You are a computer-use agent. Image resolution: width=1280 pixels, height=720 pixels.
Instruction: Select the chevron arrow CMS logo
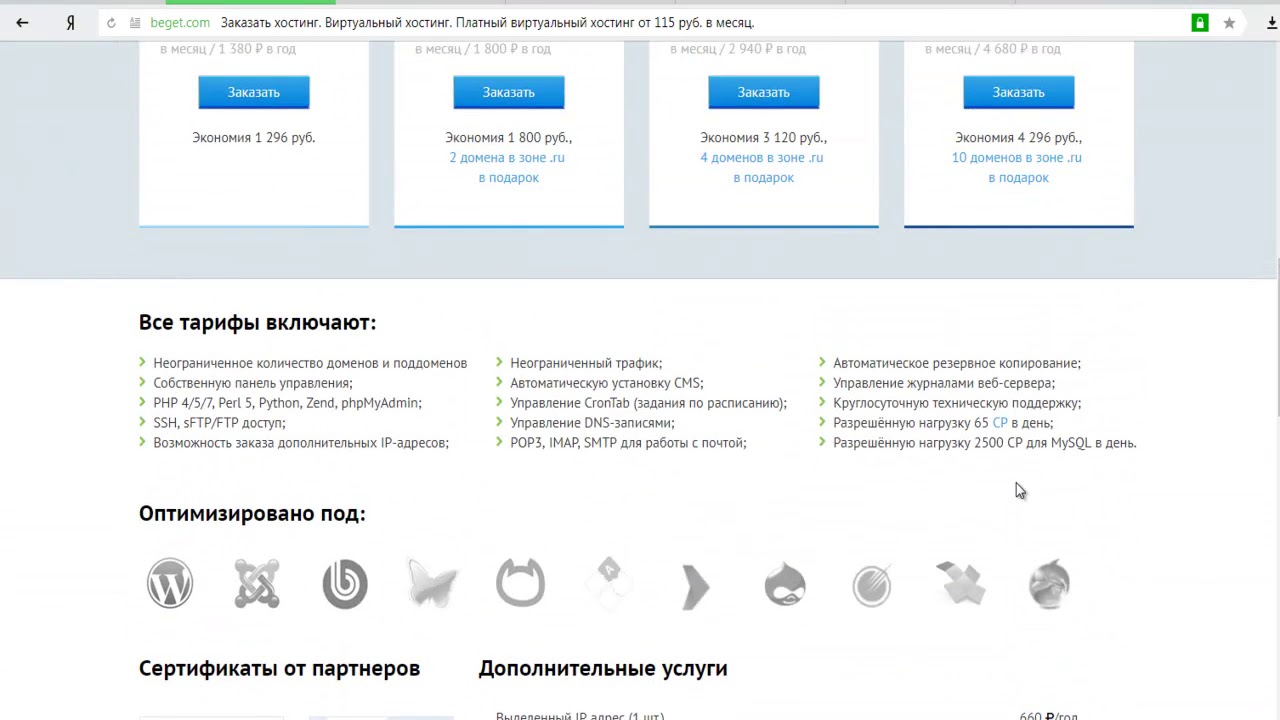[695, 586]
